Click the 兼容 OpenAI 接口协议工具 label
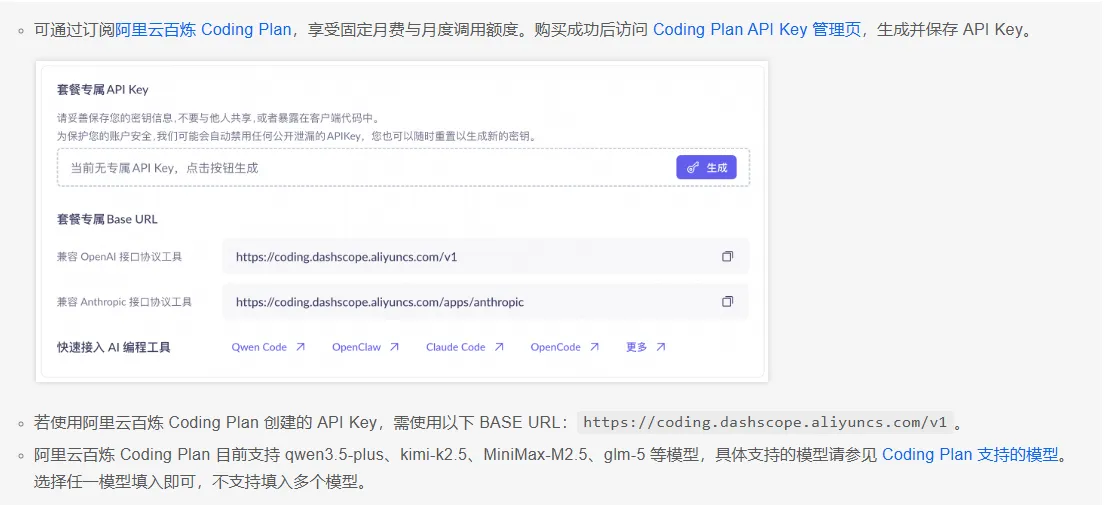 [x=119, y=256]
